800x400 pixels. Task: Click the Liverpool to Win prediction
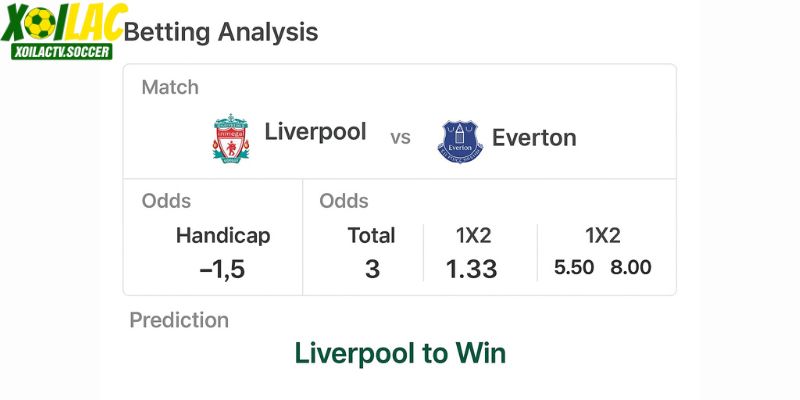[400, 353]
